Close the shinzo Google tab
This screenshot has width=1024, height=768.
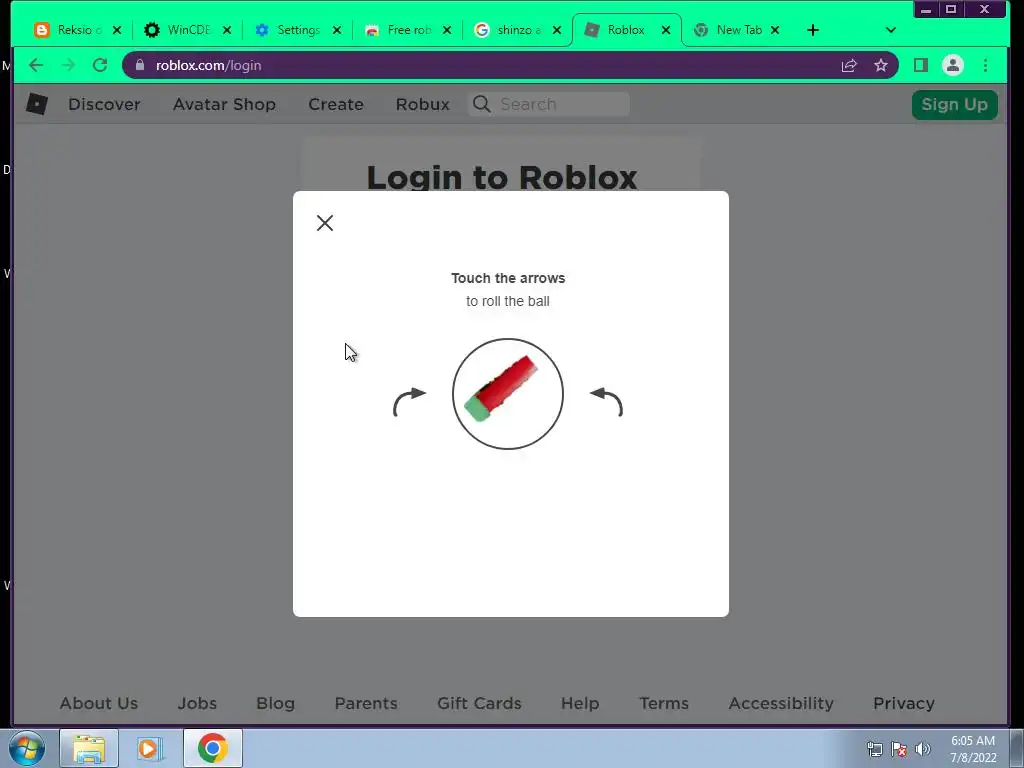coord(556,30)
